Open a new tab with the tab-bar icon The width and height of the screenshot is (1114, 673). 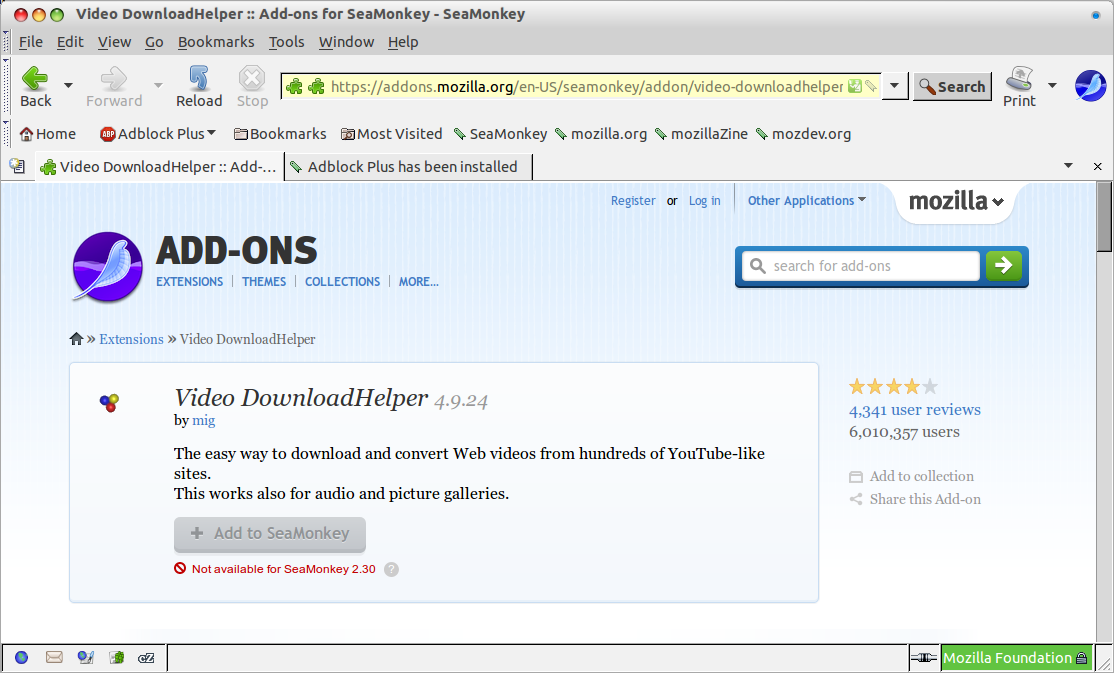pos(17,166)
